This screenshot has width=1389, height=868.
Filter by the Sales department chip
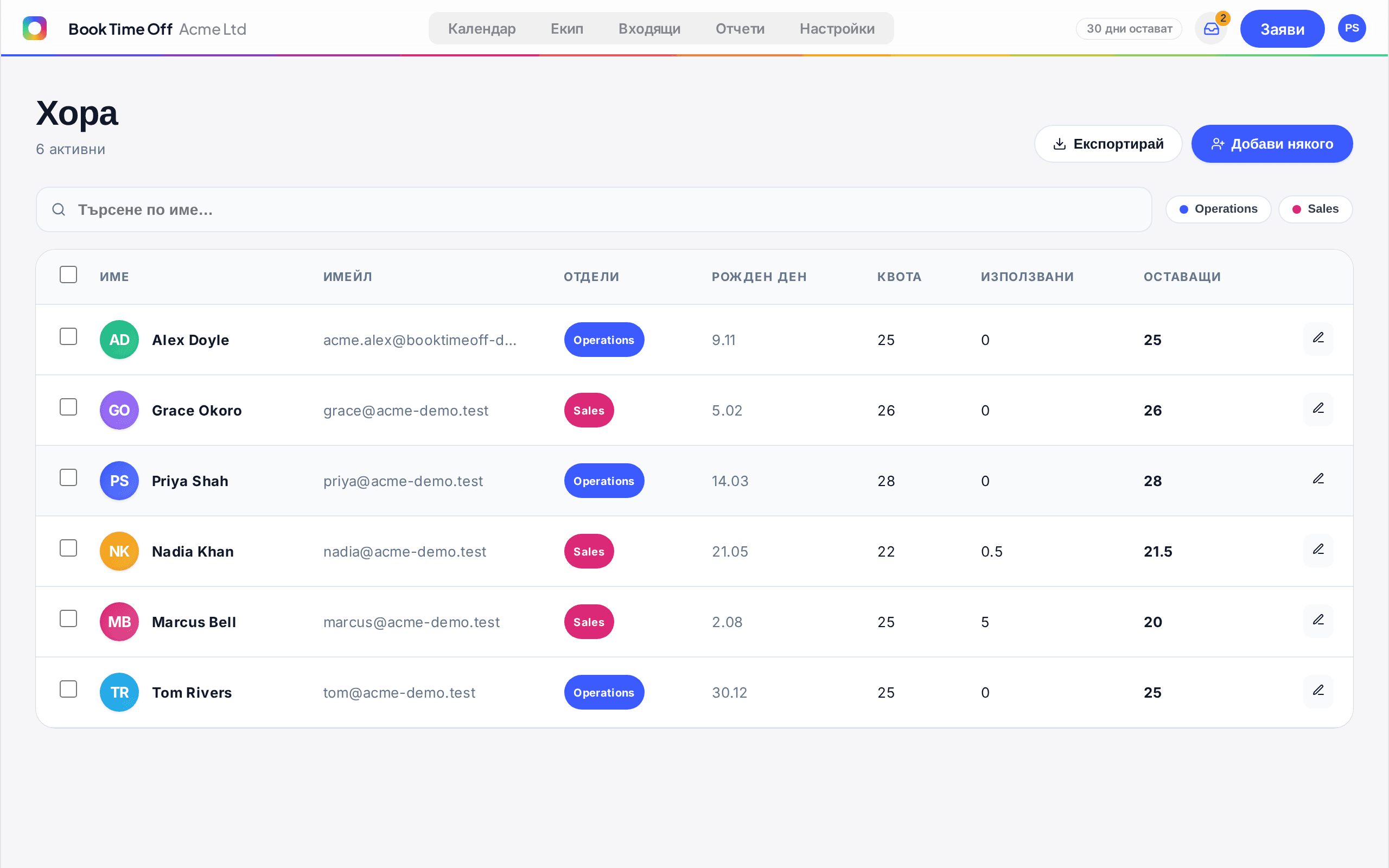coord(1315,209)
